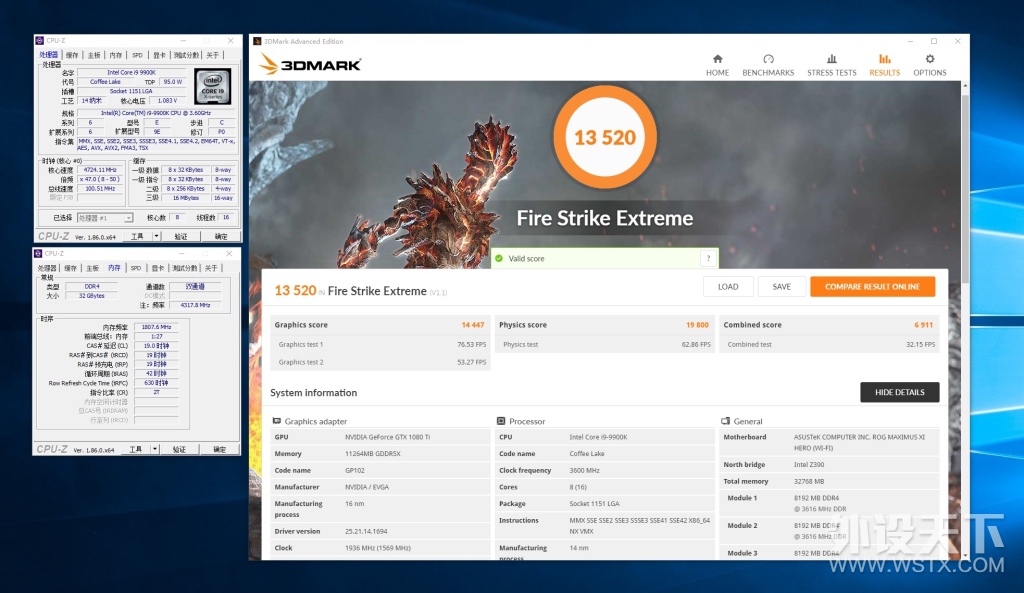Click the Intel Core i9 badge image

[213, 86]
